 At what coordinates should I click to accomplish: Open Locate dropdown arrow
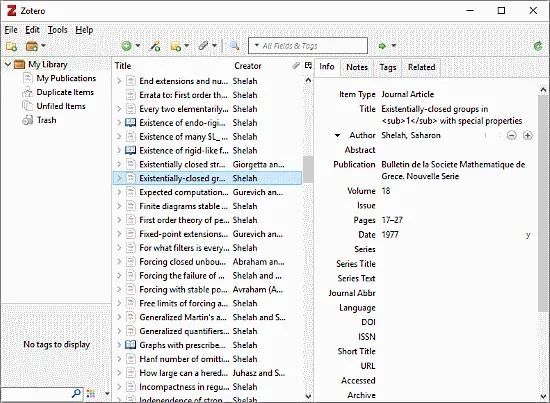pyautogui.click(x=394, y=46)
